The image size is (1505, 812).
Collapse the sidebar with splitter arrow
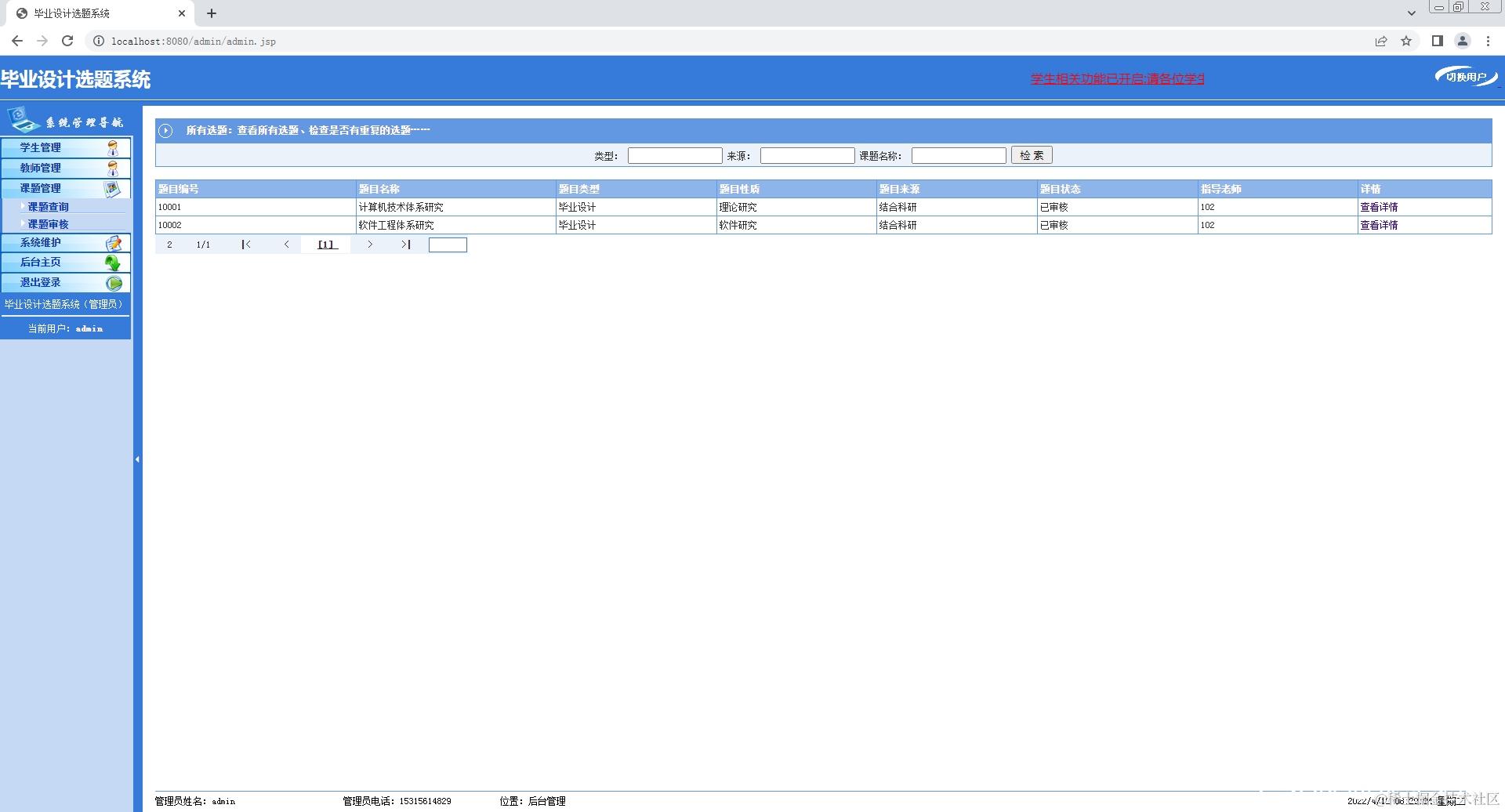[137, 459]
